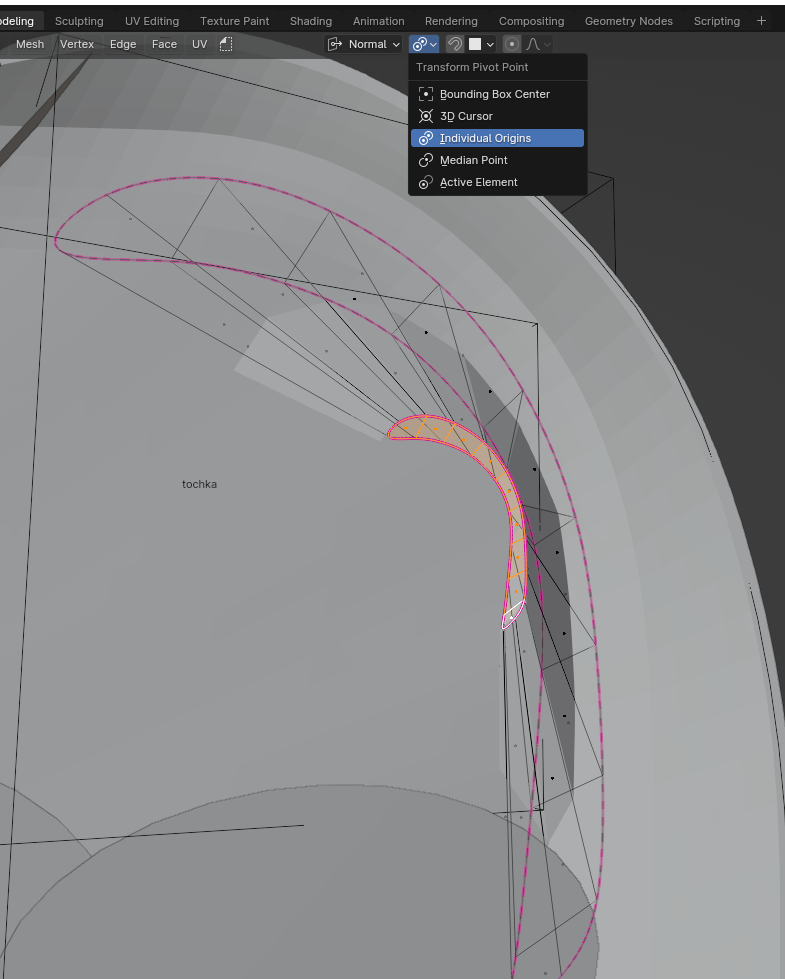Open the Shading workspace tab
Image resolution: width=785 pixels, height=979 pixels.
[310, 21]
